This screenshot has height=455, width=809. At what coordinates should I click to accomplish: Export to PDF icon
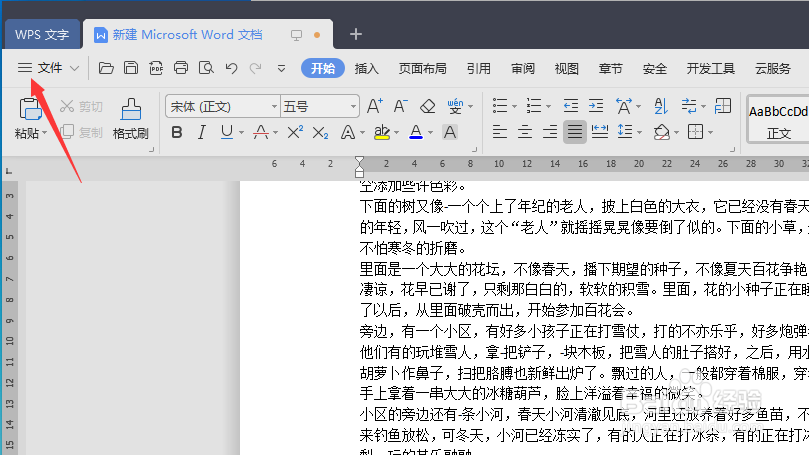(x=156, y=68)
